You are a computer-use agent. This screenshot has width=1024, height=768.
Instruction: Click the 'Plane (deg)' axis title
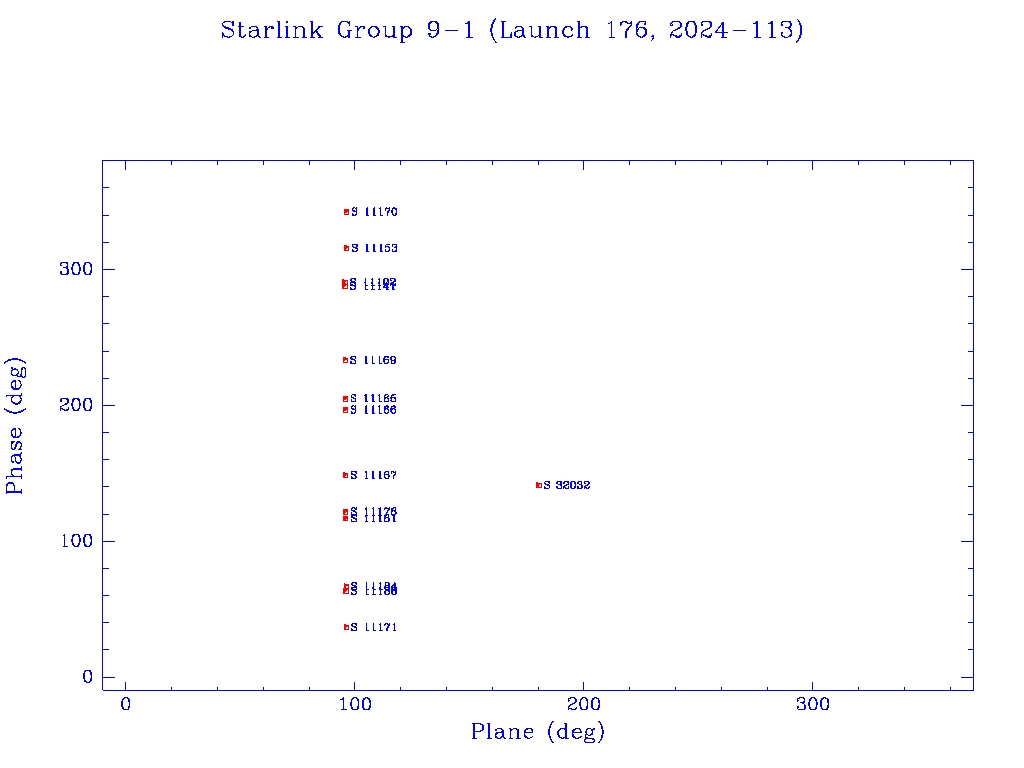(538, 731)
